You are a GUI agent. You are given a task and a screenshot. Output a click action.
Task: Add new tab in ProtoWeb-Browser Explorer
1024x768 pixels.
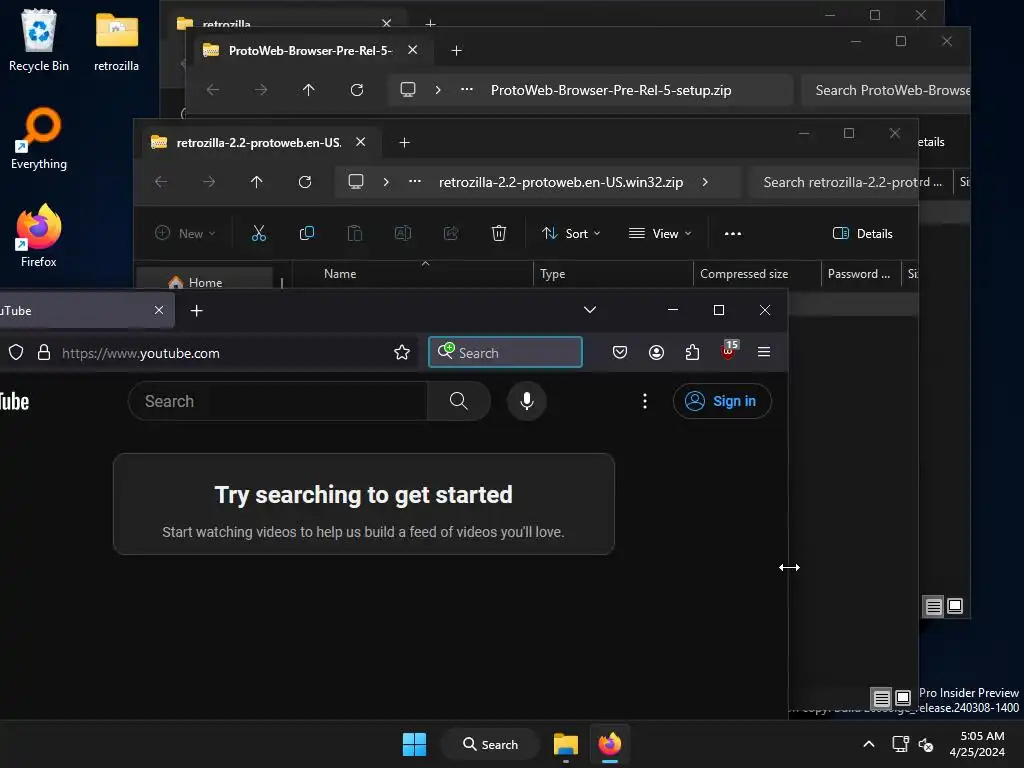click(456, 50)
